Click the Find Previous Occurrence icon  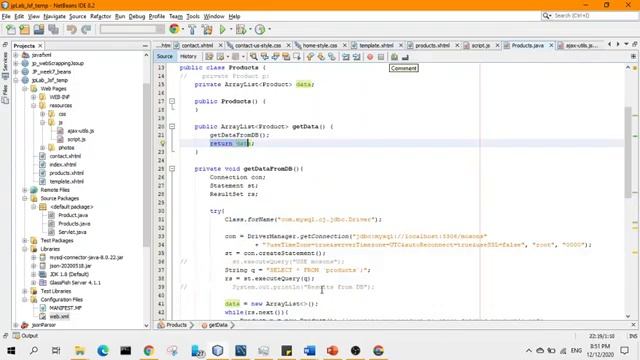tap(264, 57)
